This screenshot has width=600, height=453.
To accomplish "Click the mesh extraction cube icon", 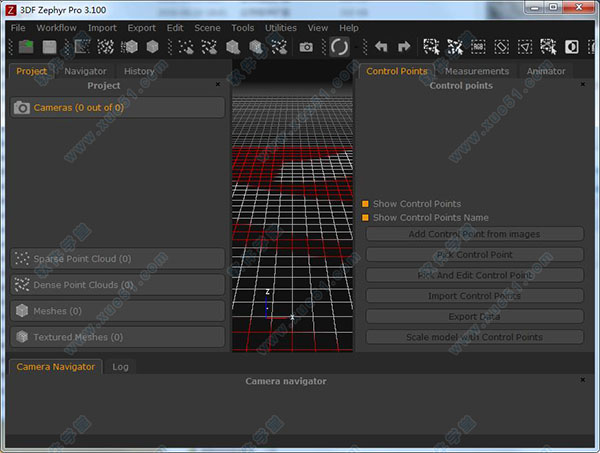I will click(129, 47).
